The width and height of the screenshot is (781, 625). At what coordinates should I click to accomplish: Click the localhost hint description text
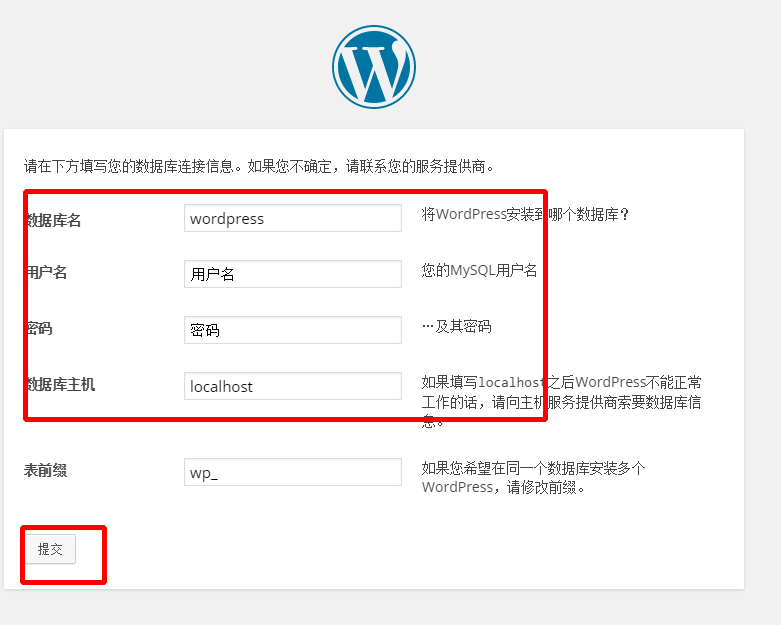pyautogui.click(x=561, y=401)
